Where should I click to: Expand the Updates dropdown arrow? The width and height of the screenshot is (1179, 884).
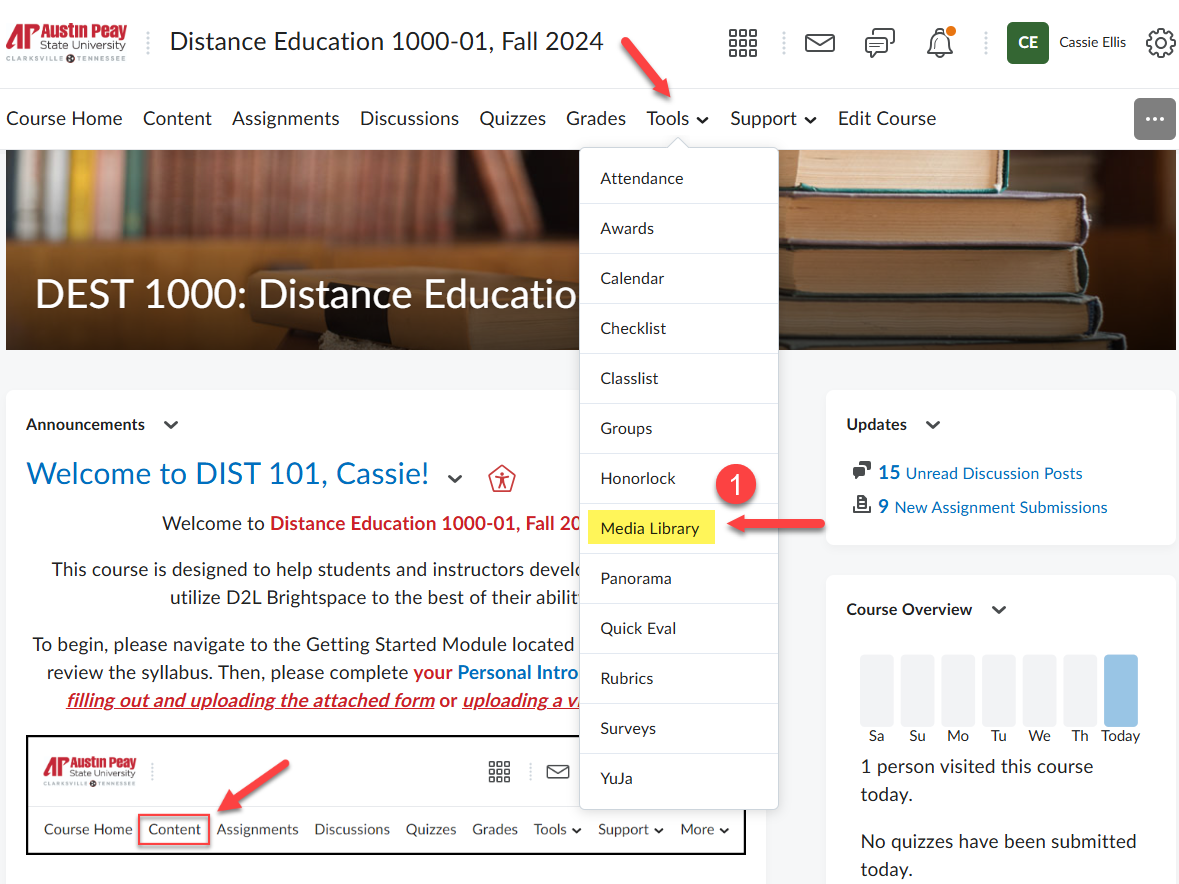pyautogui.click(x=932, y=424)
